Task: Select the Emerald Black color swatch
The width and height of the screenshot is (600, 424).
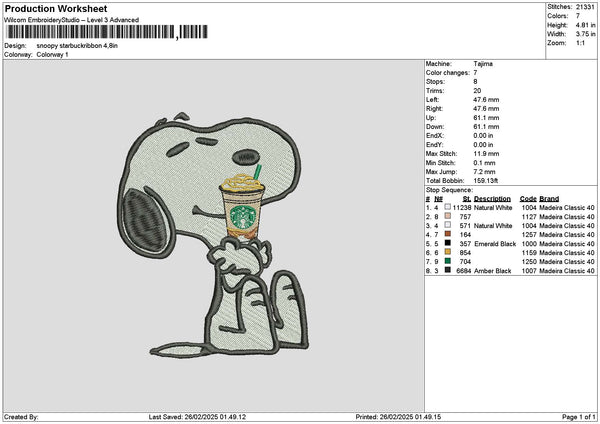Action: click(x=447, y=243)
